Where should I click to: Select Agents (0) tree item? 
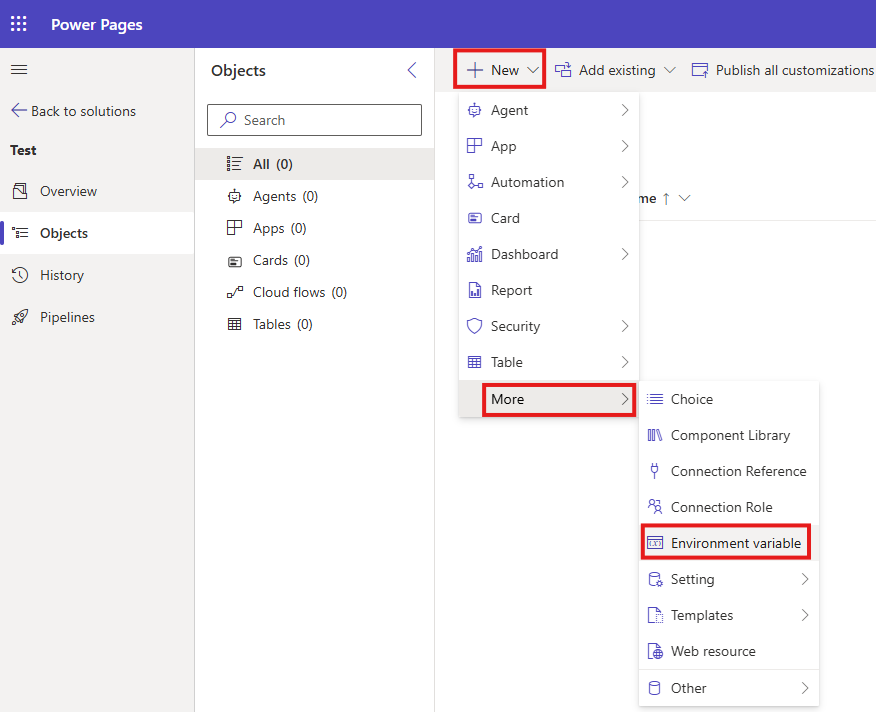[x=315, y=196]
